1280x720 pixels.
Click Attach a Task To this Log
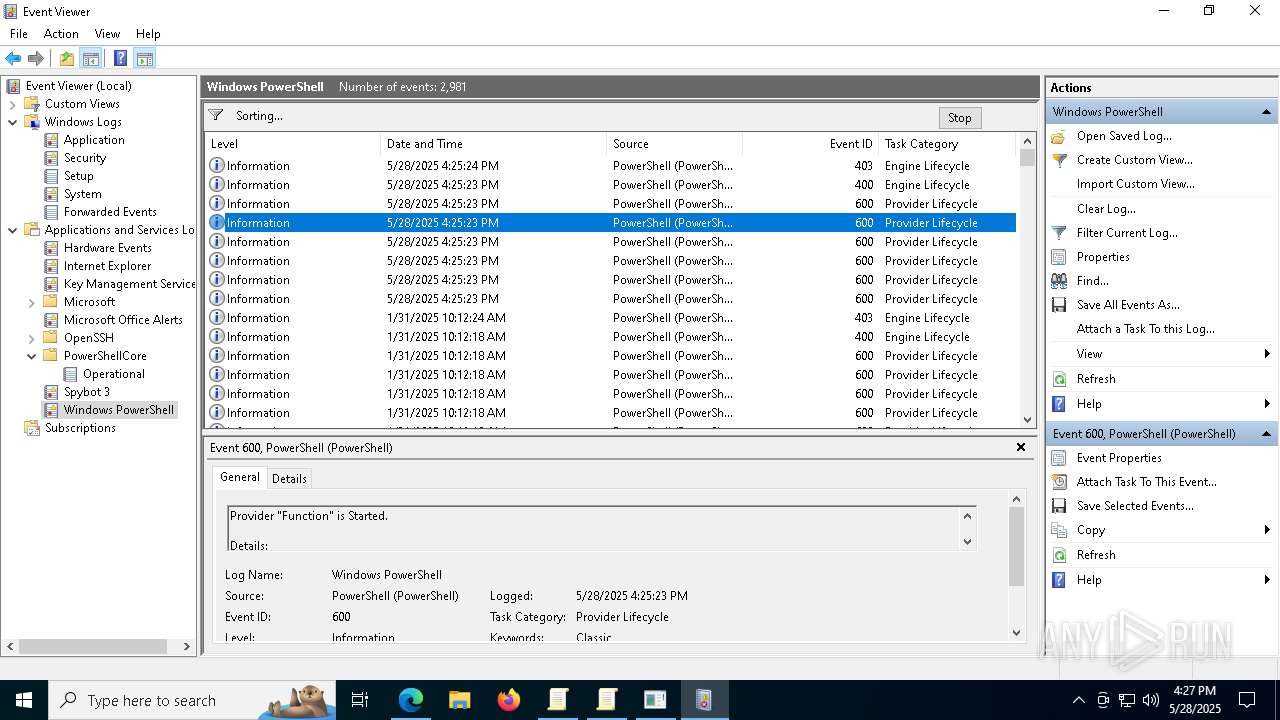[1146, 329]
